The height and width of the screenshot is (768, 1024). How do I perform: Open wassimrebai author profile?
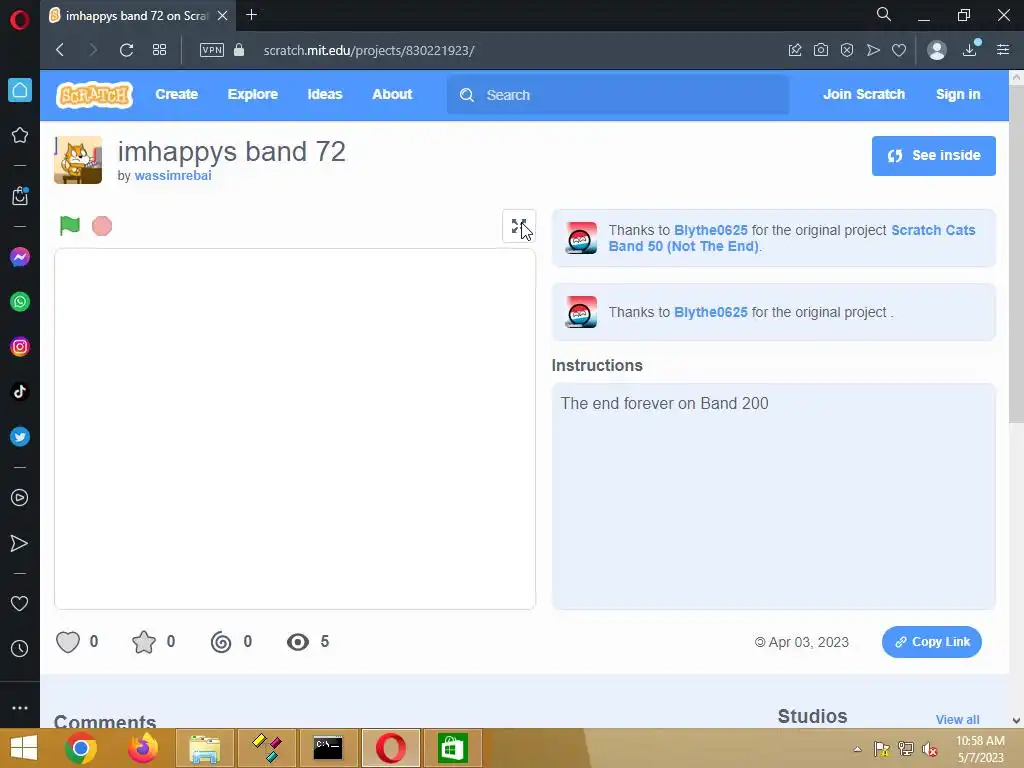172,175
